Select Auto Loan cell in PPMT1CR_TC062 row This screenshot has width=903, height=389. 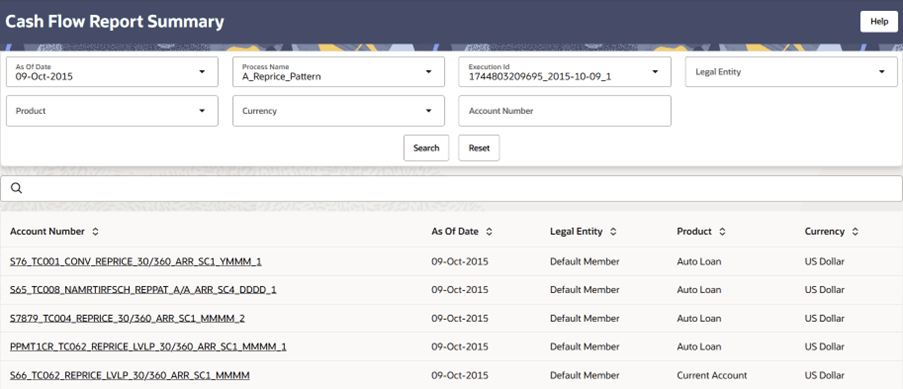coord(699,347)
